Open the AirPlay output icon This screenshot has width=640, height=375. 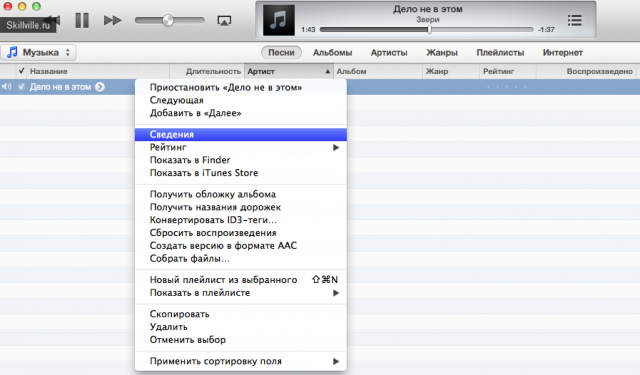click(224, 20)
